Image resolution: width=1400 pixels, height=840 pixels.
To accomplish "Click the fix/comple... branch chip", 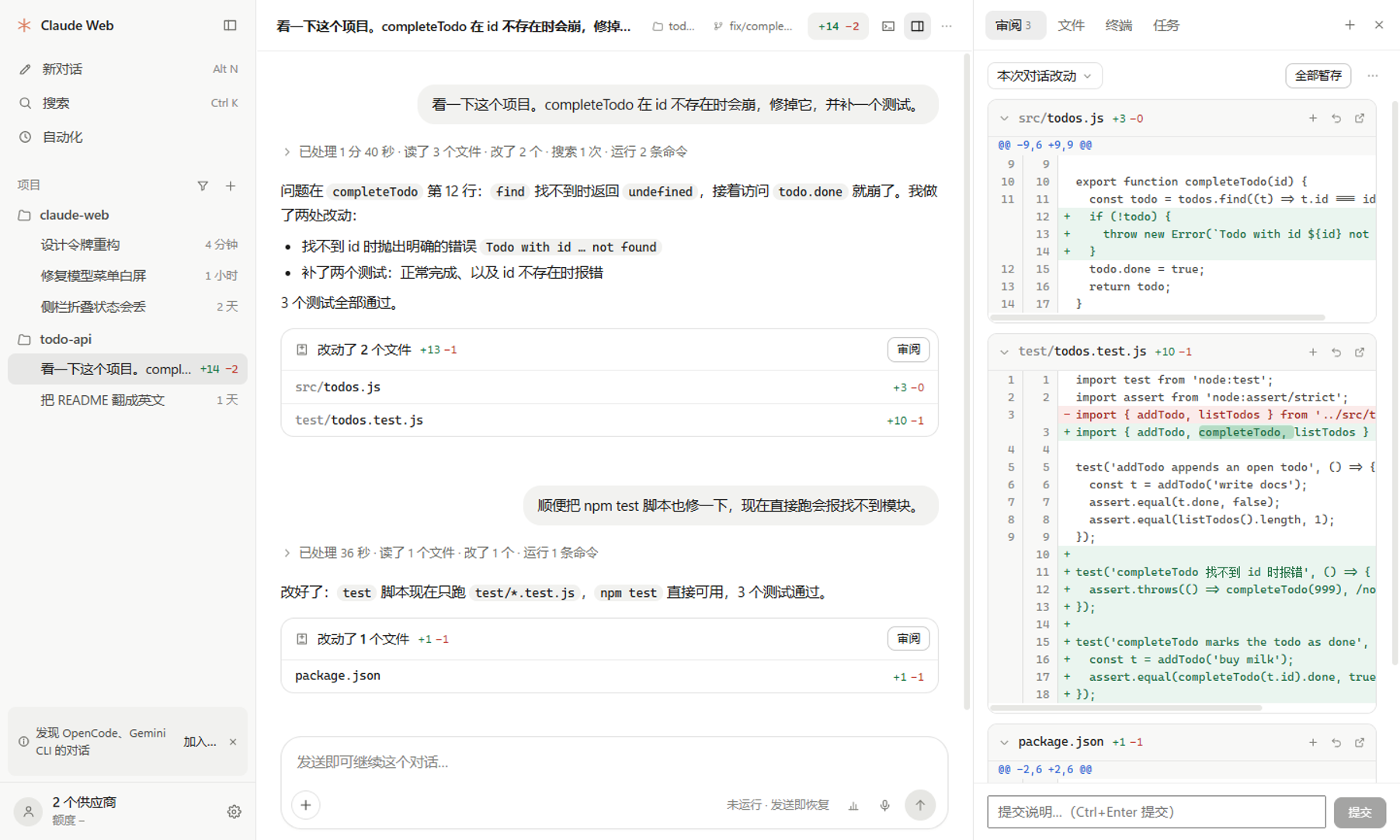I will (752, 26).
